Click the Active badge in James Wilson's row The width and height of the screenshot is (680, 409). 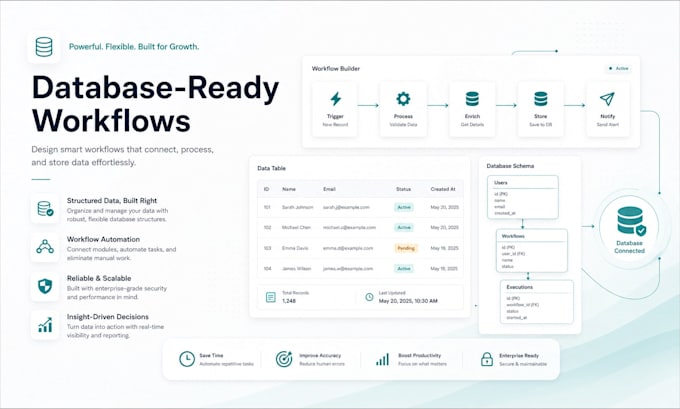pyautogui.click(x=404, y=268)
